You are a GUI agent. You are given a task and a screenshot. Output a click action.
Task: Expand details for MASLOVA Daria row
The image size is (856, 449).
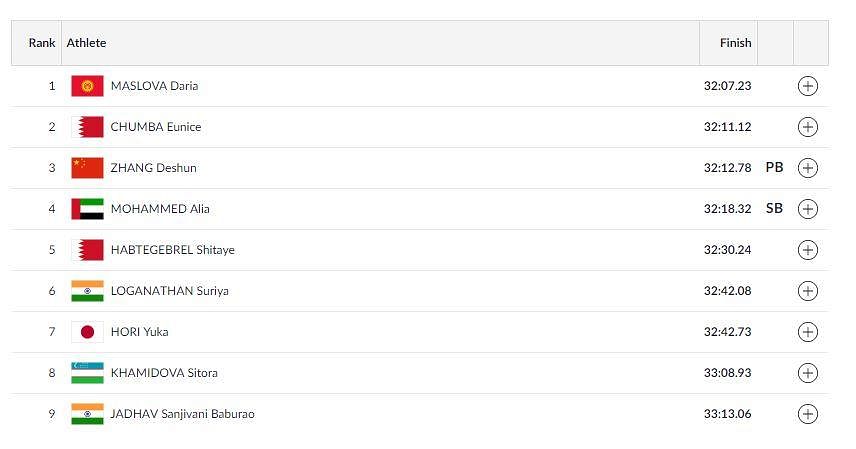[807, 86]
